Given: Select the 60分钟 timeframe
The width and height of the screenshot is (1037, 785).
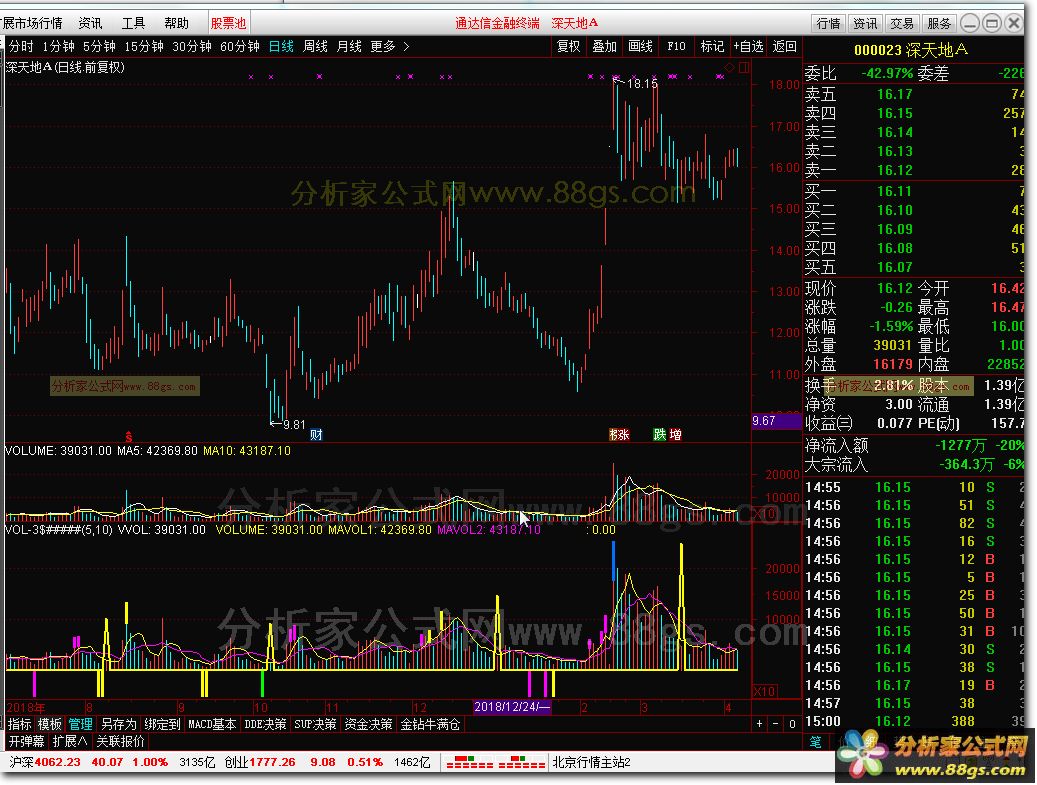Looking at the screenshot, I should [239, 46].
